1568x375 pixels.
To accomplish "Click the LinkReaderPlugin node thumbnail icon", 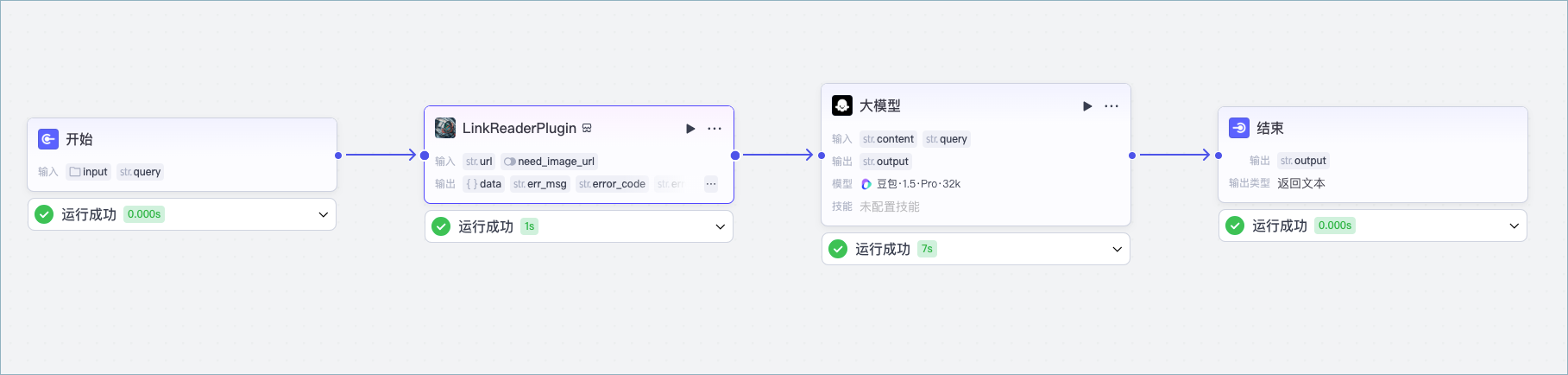I will click(445, 128).
